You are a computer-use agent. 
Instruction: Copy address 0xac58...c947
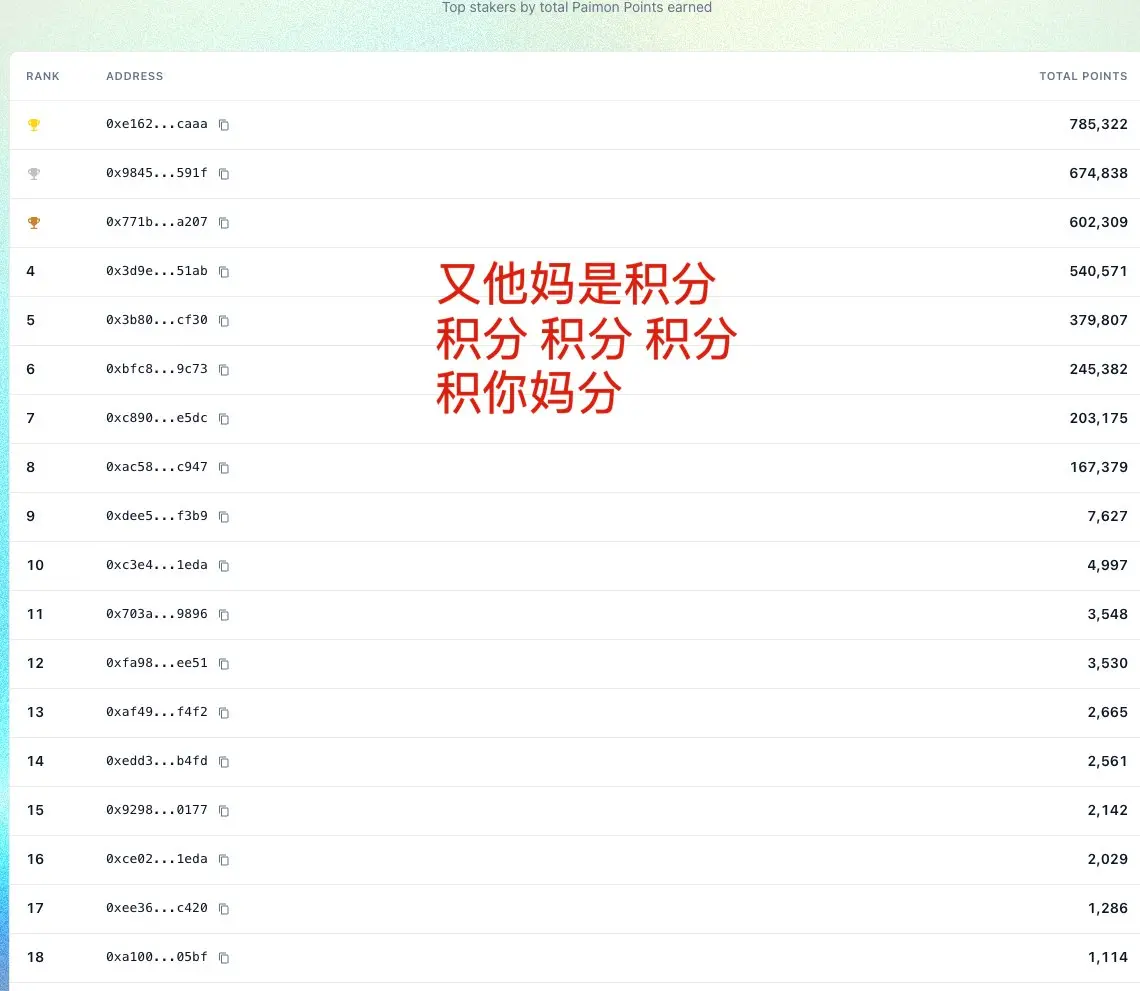[224, 468]
